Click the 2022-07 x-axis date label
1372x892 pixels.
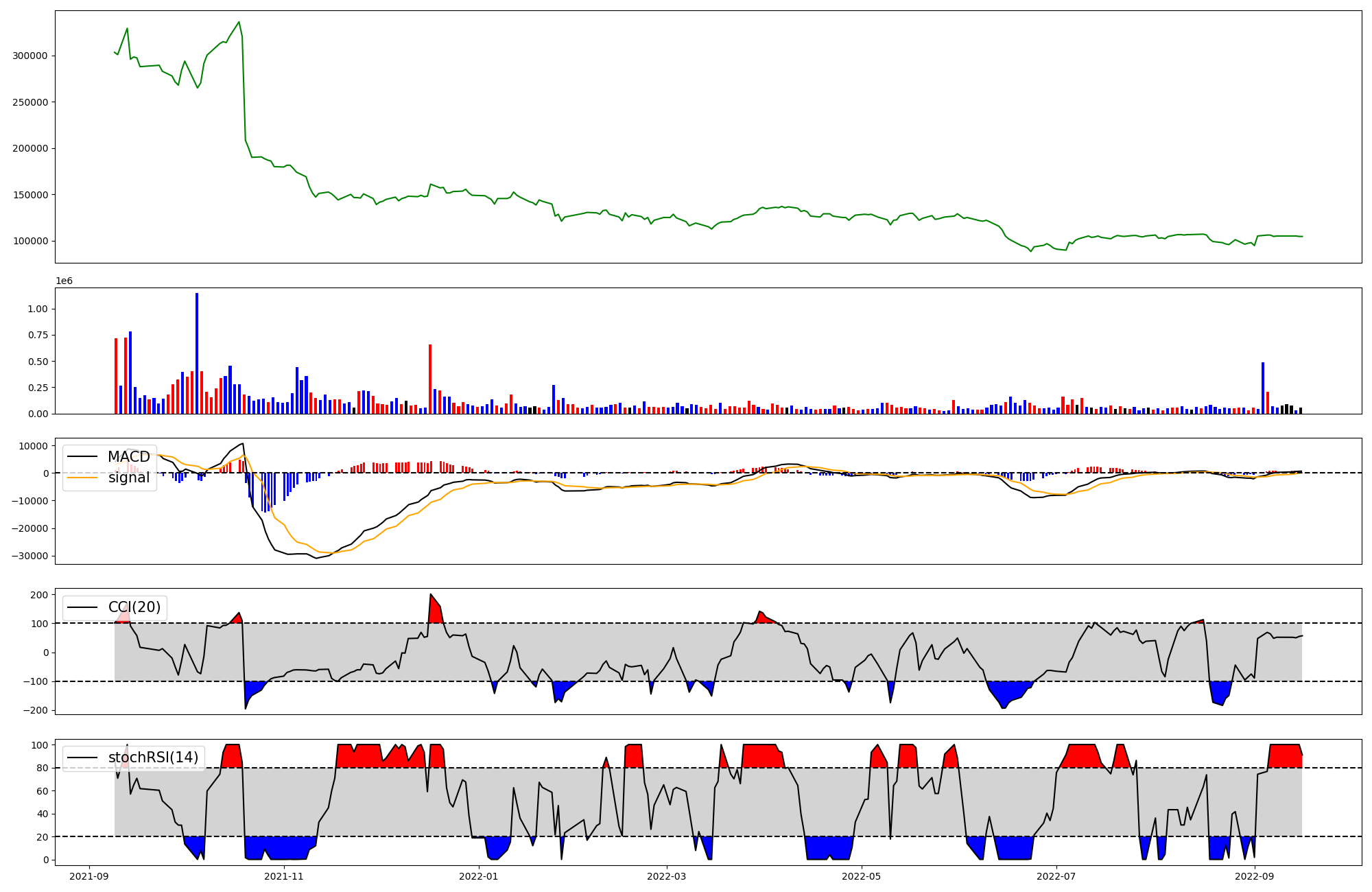(x=1056, y=876)
